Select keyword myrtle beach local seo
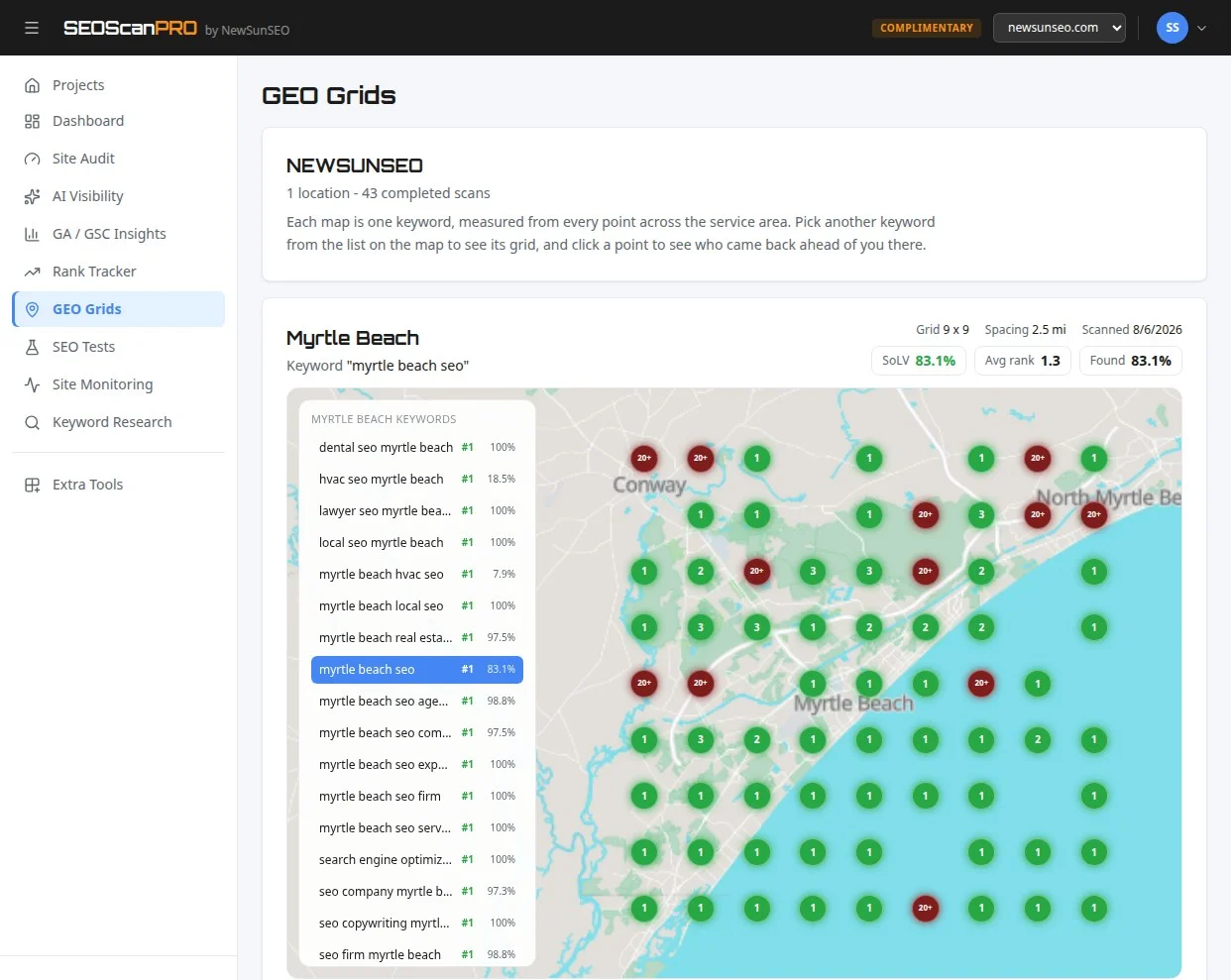 [417, 606]
